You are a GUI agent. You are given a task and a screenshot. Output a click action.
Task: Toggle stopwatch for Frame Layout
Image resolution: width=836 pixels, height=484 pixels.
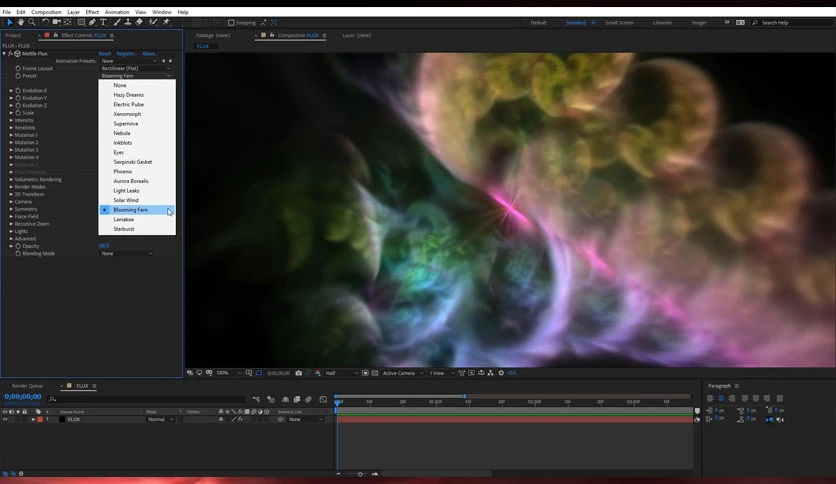[18, 68]
